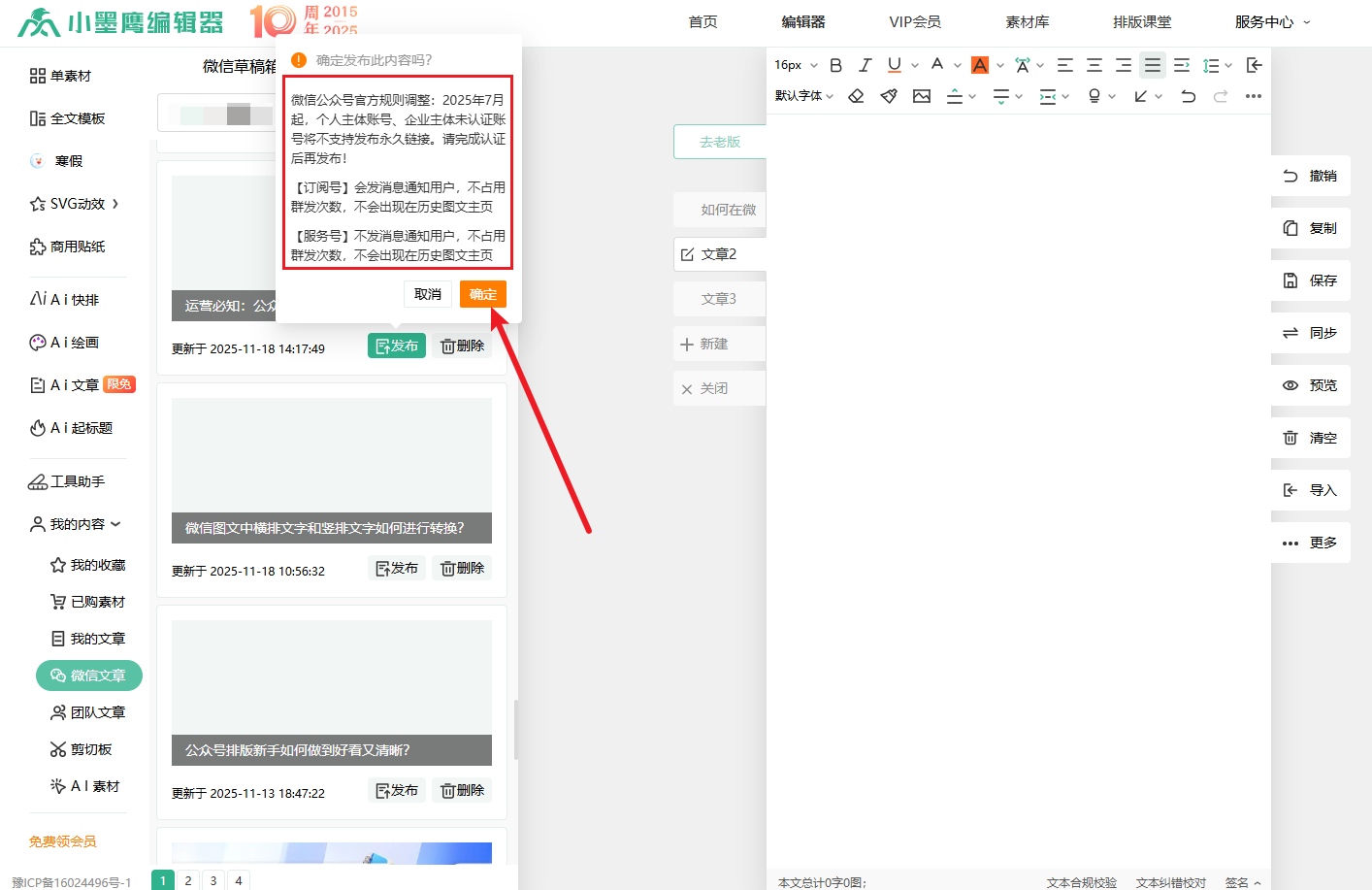Open 单素材 from the left sidebar
Viewport: 1372px width, 890px height.
click(61, 76)
